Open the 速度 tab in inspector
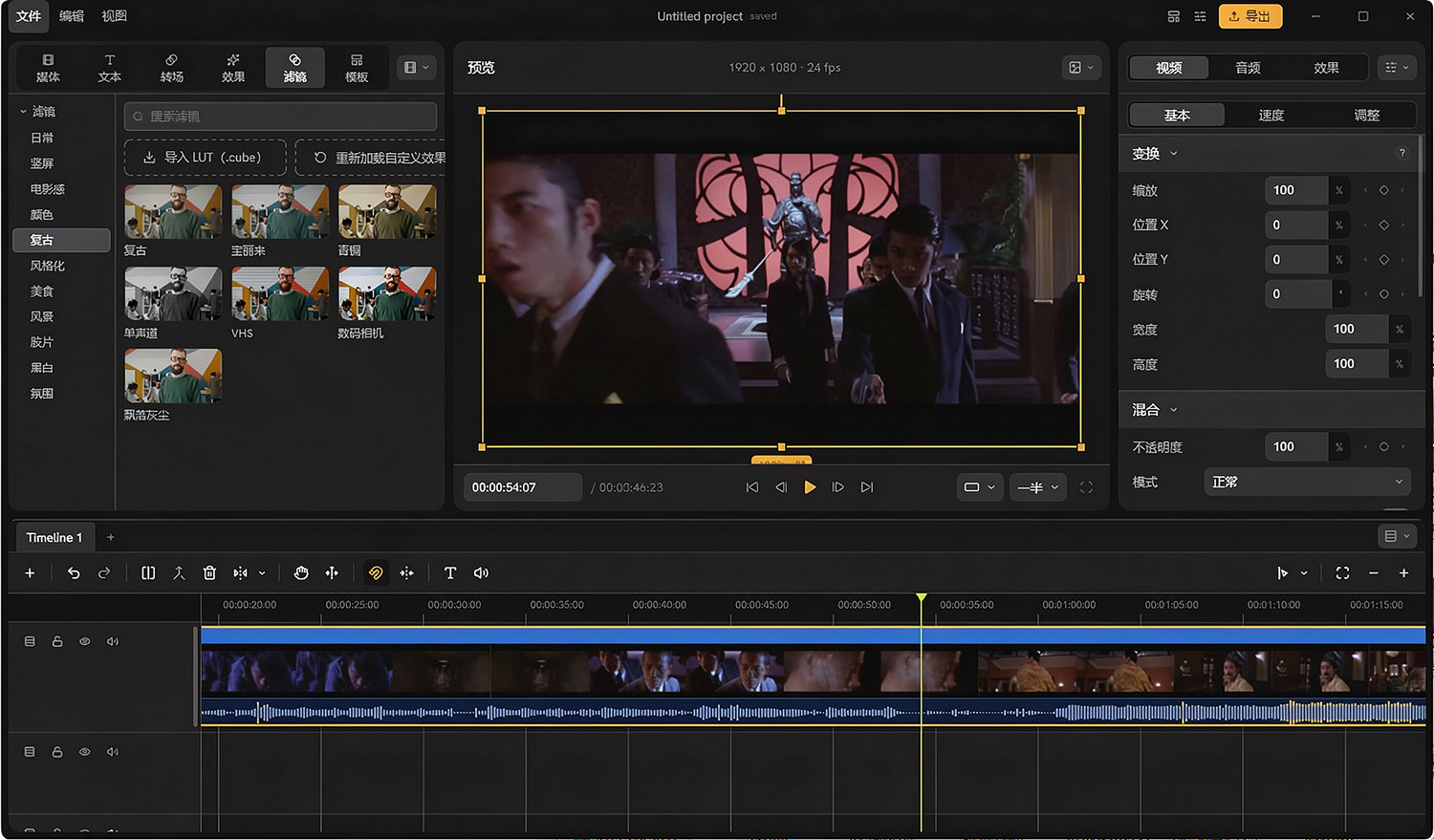Image resolution: width=1434 pixels, height=840 pixels. coord(1271,116)
